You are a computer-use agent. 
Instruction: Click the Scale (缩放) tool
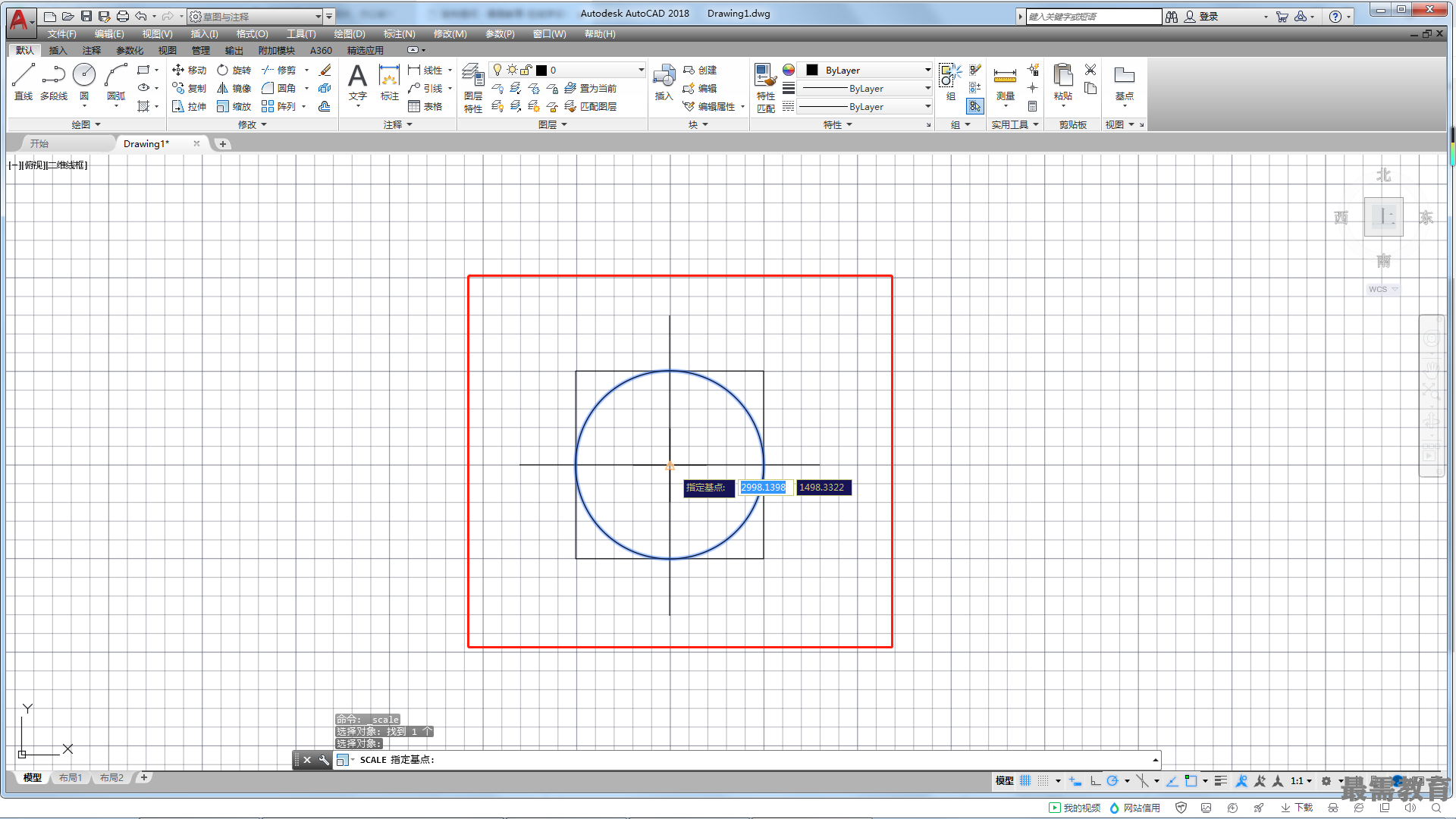click(234, 106)
